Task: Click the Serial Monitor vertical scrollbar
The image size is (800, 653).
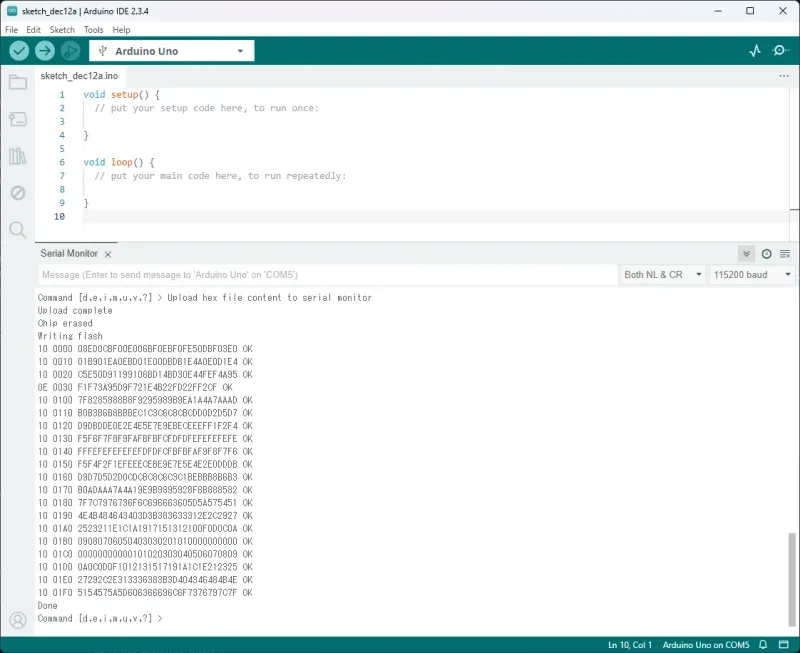Action: pos(793,580)
